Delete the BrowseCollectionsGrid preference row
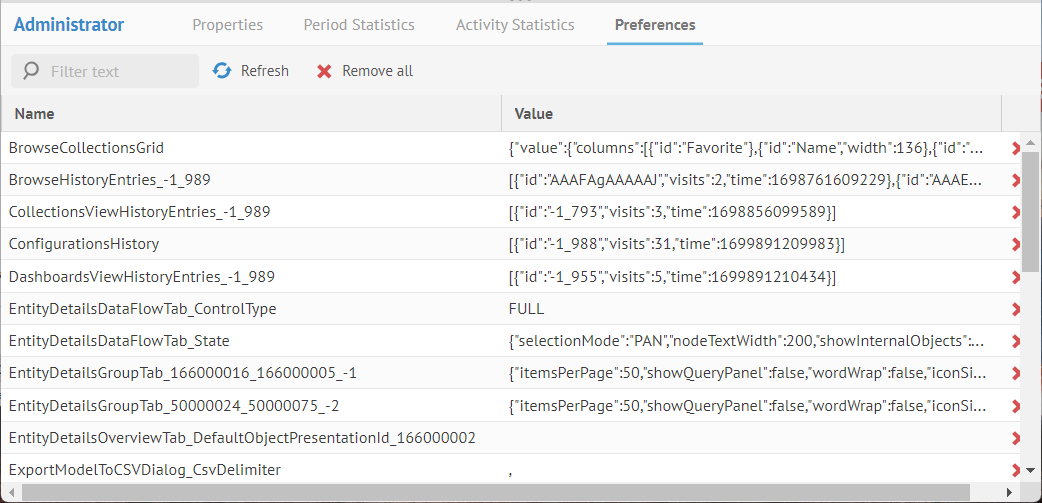1042x503 pixels. 1016,148
